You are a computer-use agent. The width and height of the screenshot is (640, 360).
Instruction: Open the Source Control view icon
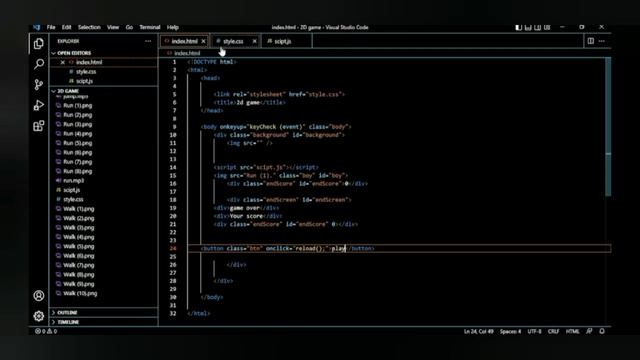click(39, 84)
